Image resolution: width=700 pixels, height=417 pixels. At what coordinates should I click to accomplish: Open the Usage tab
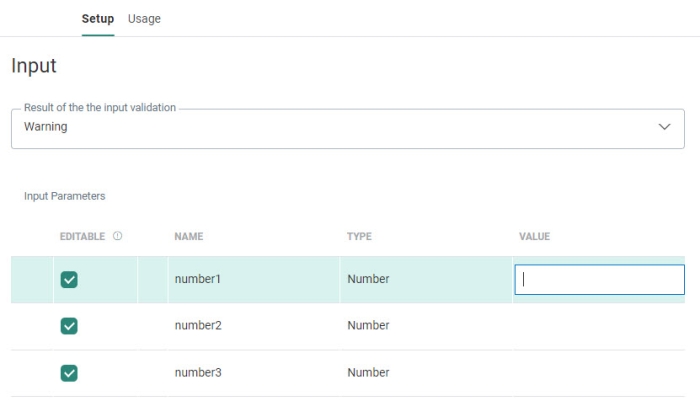click(x=144, y=19)
